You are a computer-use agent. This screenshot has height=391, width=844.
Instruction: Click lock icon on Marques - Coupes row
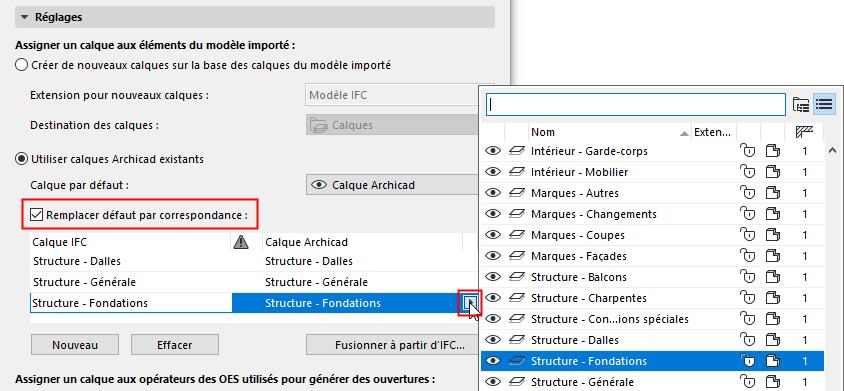tap(748, 235)
